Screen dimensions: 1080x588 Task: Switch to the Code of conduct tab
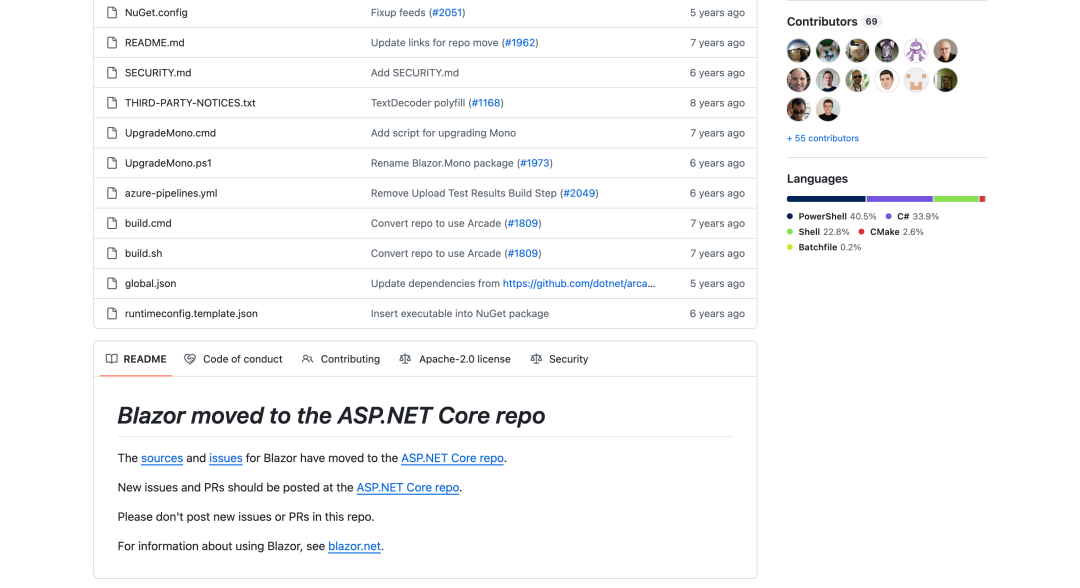[233, 359]
